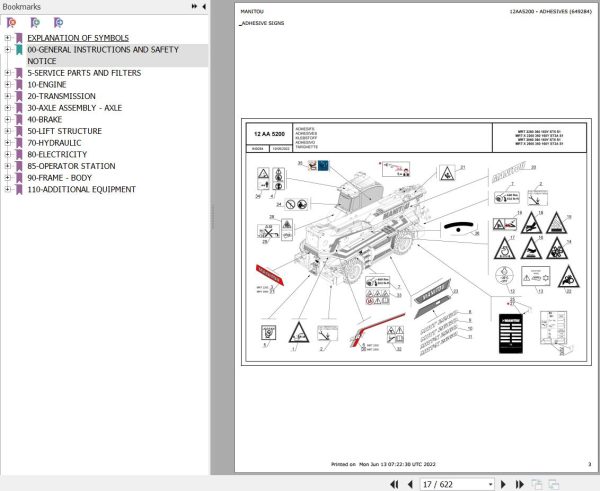Viewport: 600px width, 491px height.
Task: Click the two-page view icon
Action: (x=553, y=484)
